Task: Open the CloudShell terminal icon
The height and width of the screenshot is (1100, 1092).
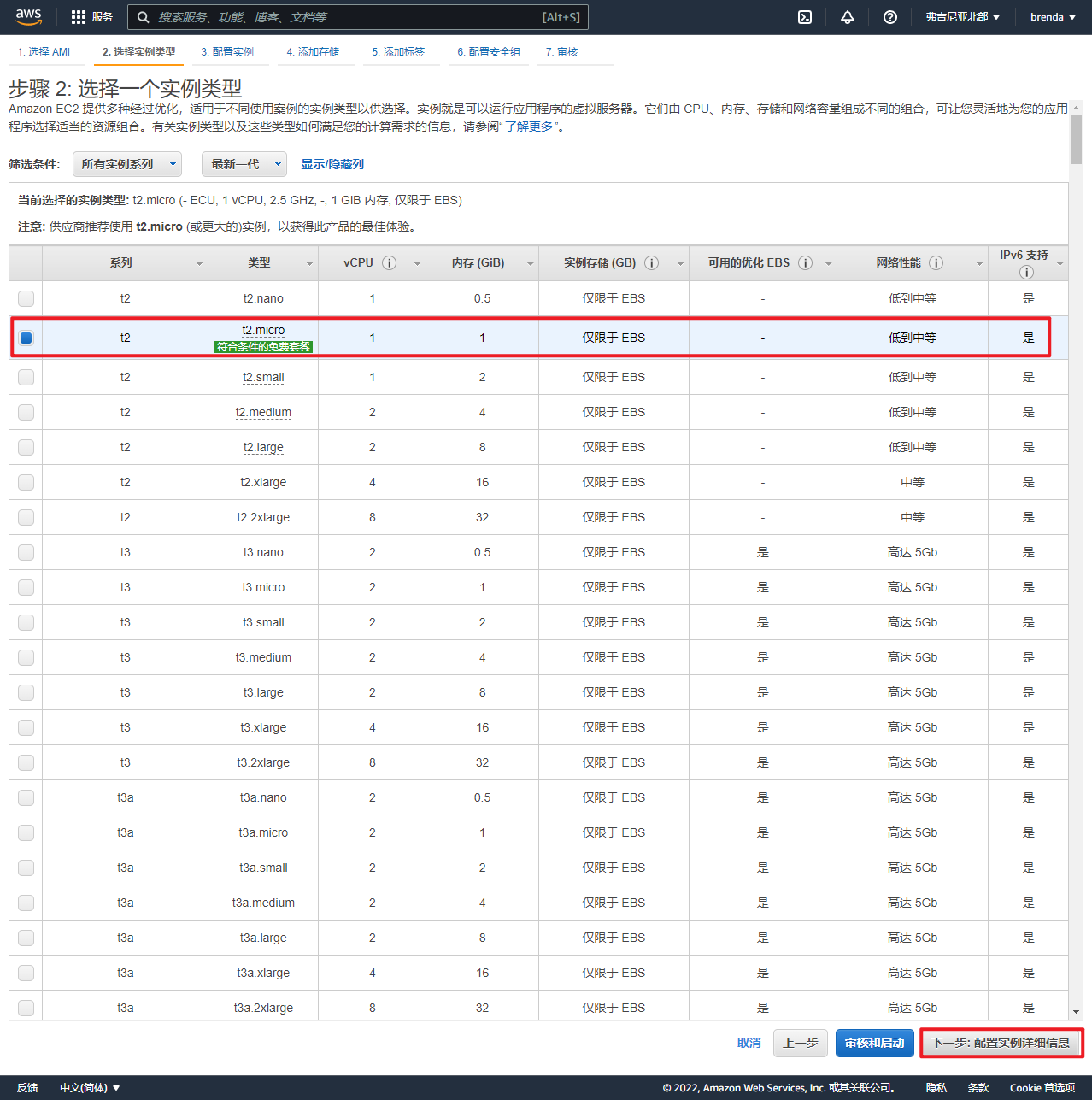Action: [805, 17]
